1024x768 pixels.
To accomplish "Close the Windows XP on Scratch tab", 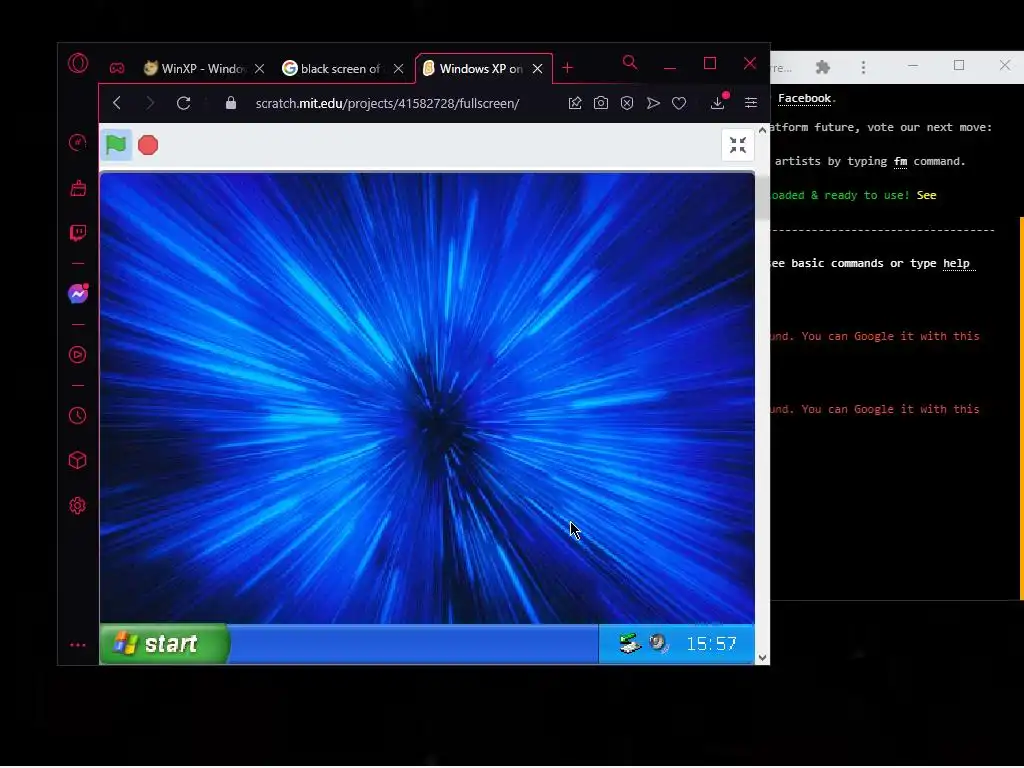I will (x=537, y=69).
